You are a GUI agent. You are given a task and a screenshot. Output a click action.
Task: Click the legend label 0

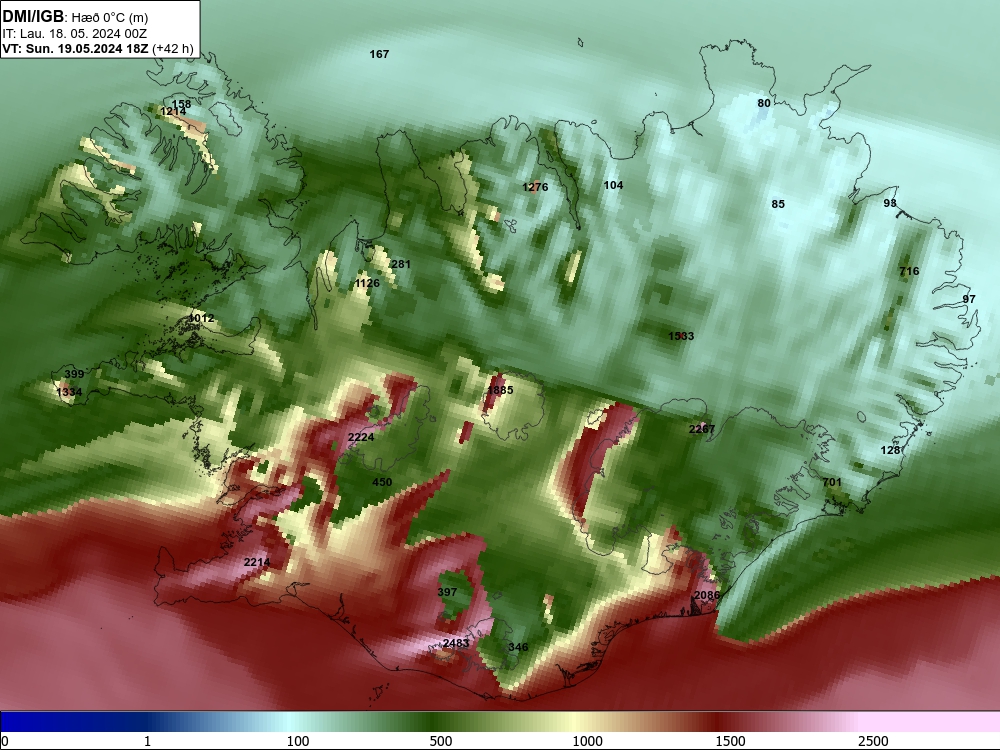click(x=6, y=741)
